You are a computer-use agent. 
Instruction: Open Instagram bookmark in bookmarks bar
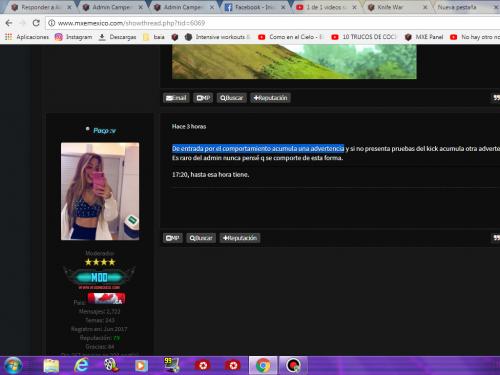73,37
